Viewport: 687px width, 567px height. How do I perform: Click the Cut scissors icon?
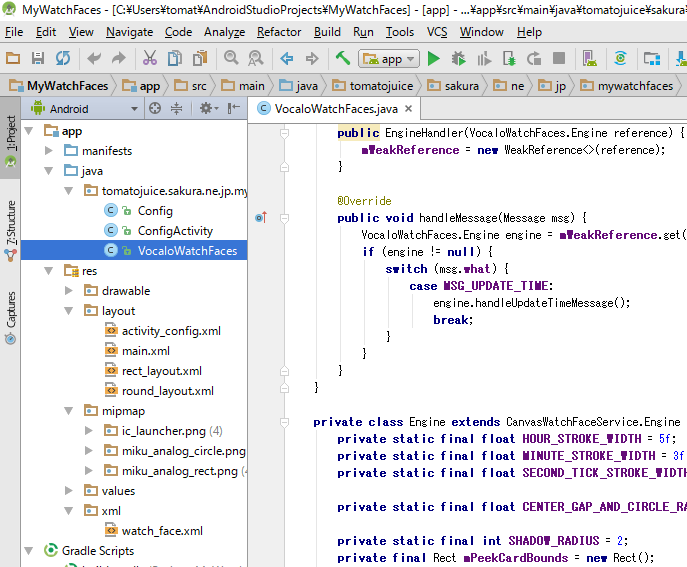coord(149,59)
